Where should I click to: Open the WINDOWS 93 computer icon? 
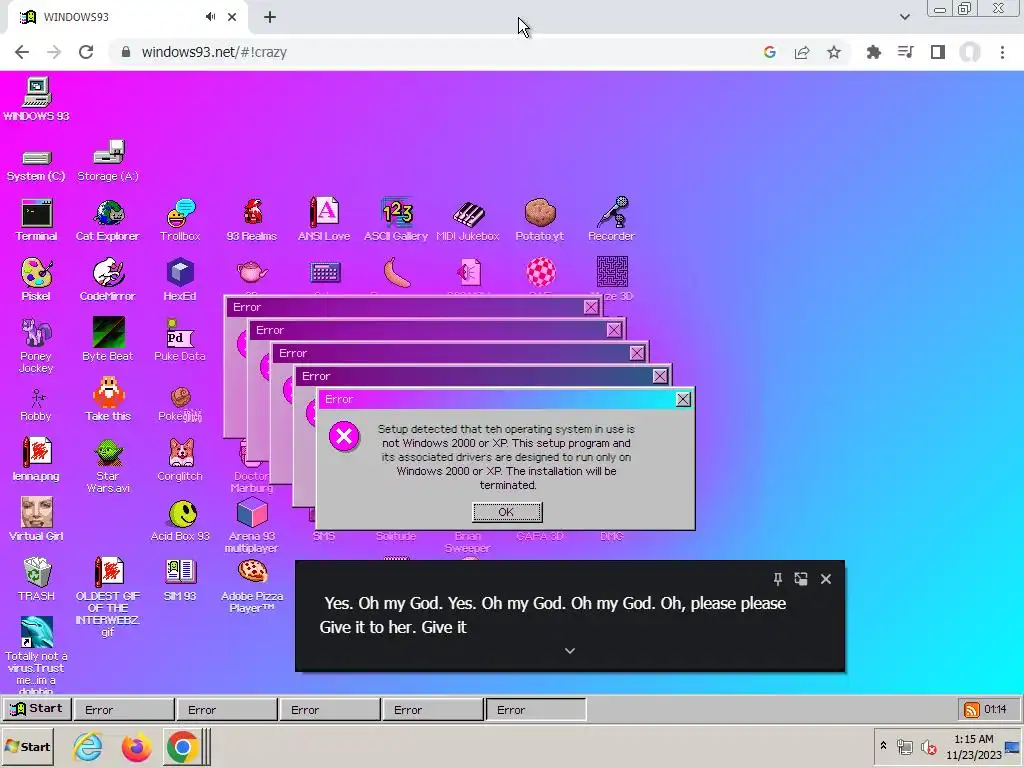click(x=36, y=99)
